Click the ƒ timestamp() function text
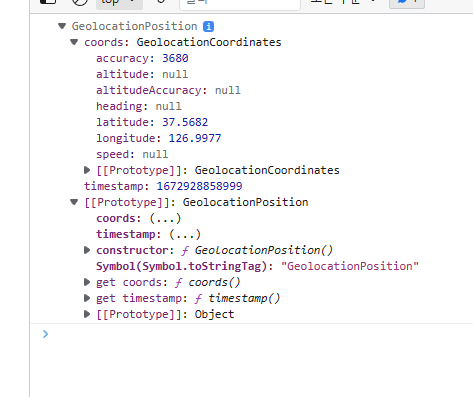Viewport: 473px width, 397px height. click(237, 298)
